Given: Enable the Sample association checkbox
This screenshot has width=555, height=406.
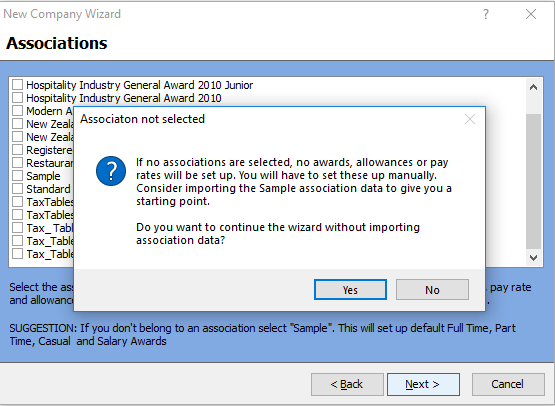Looking at the screenshot, I should pos(17,176).
